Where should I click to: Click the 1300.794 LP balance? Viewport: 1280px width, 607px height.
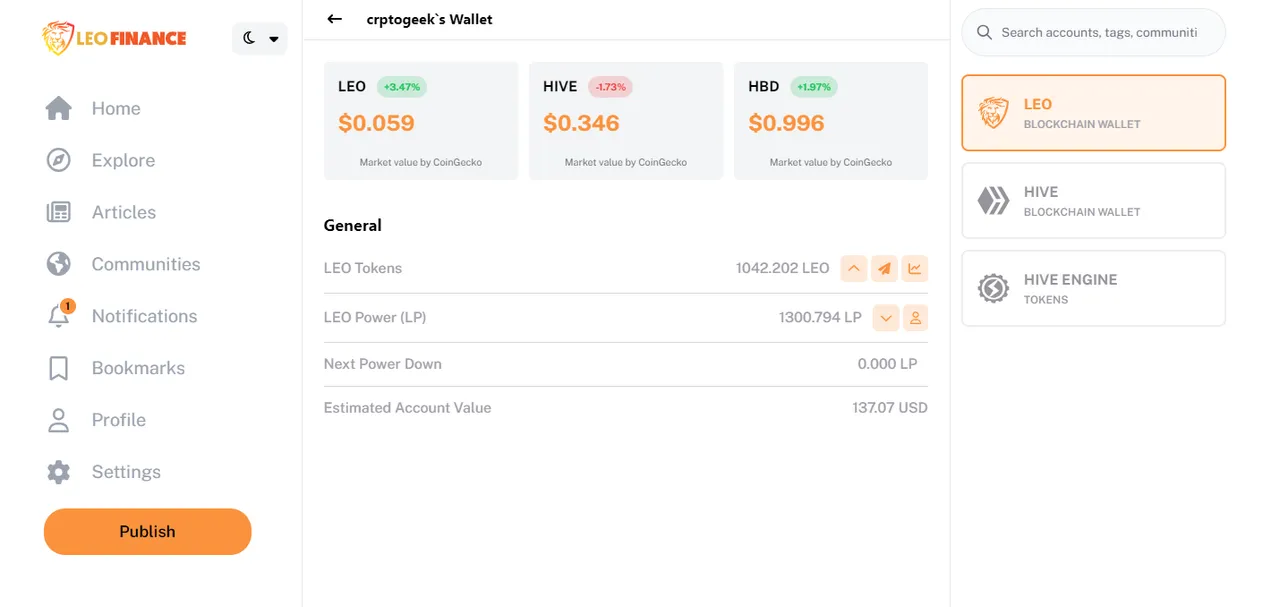pos(820,318)
